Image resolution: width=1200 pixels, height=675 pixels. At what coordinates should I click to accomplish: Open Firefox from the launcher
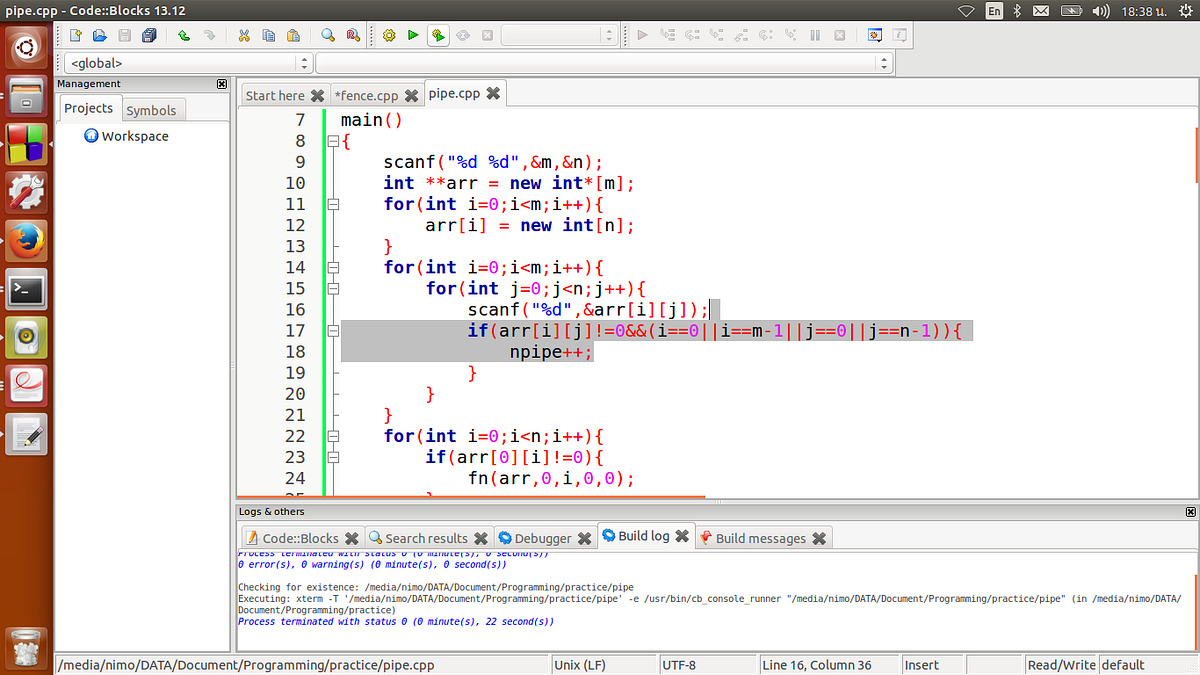[x=26, y=241]
